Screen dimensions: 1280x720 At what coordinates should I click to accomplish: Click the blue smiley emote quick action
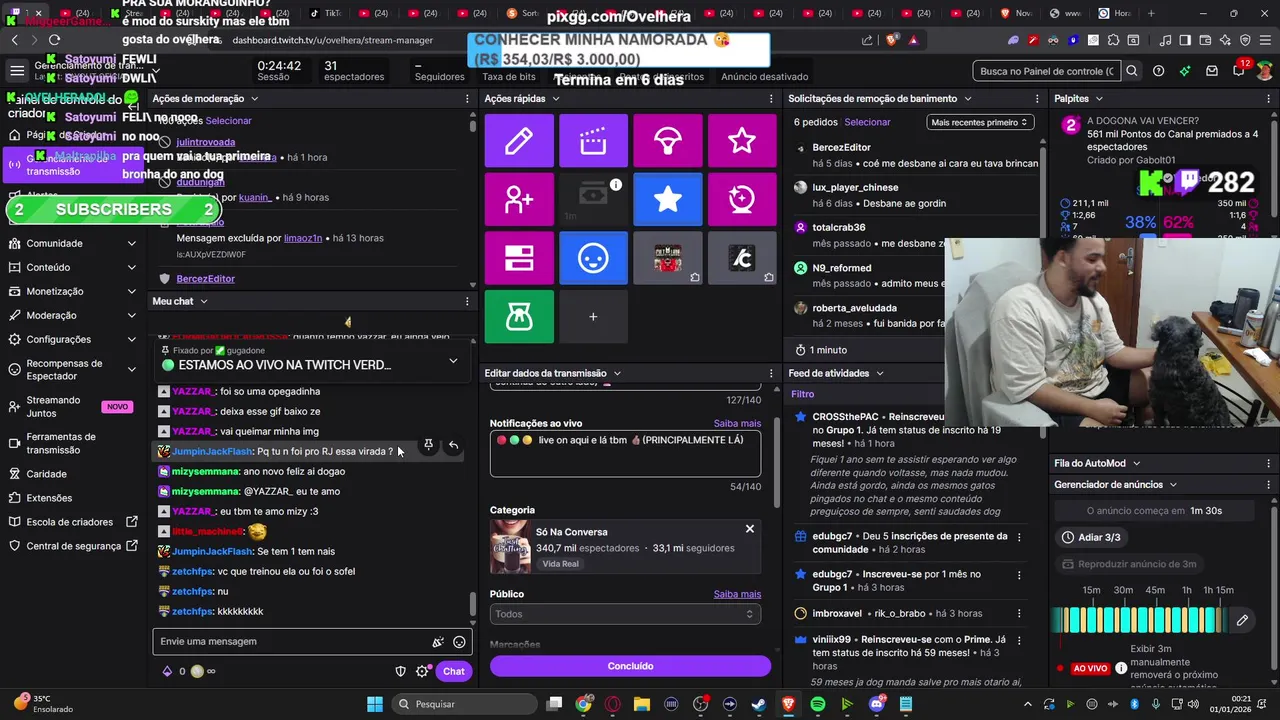coord(593,259)
